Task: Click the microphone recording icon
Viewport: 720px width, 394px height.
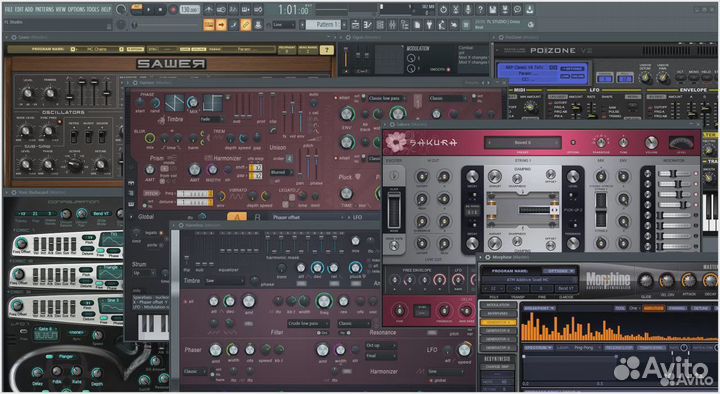Action: [x=467, y=9]
